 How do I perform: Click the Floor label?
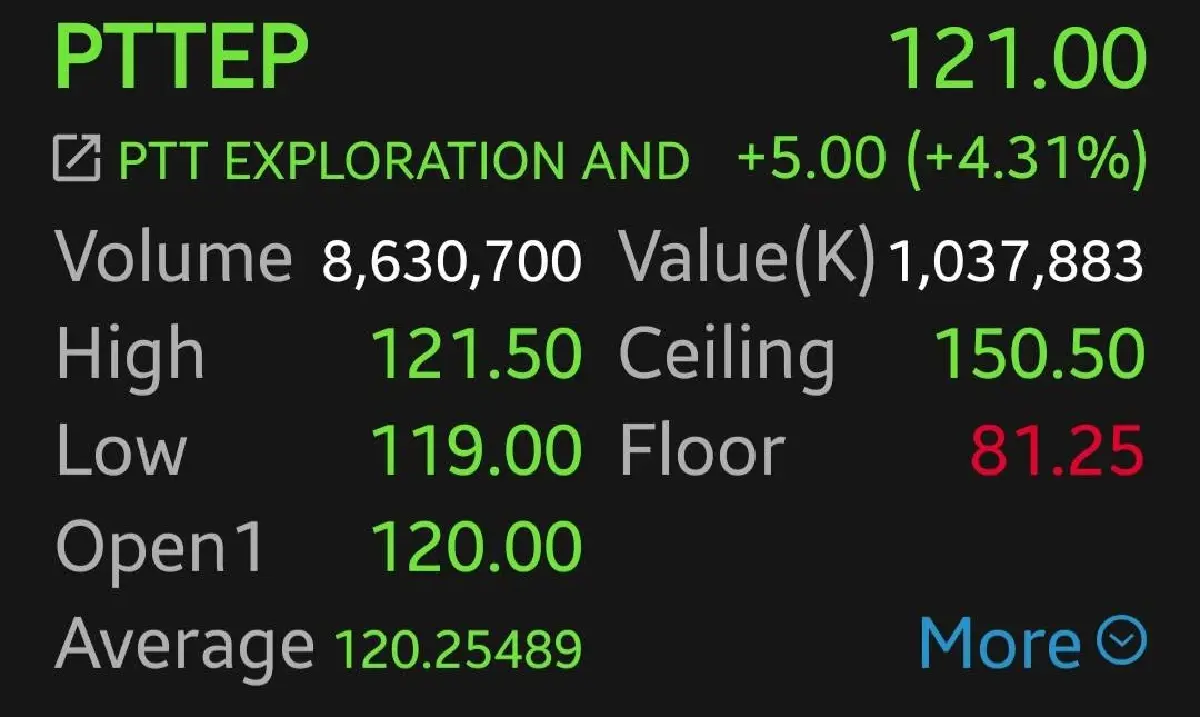[700, 449]
